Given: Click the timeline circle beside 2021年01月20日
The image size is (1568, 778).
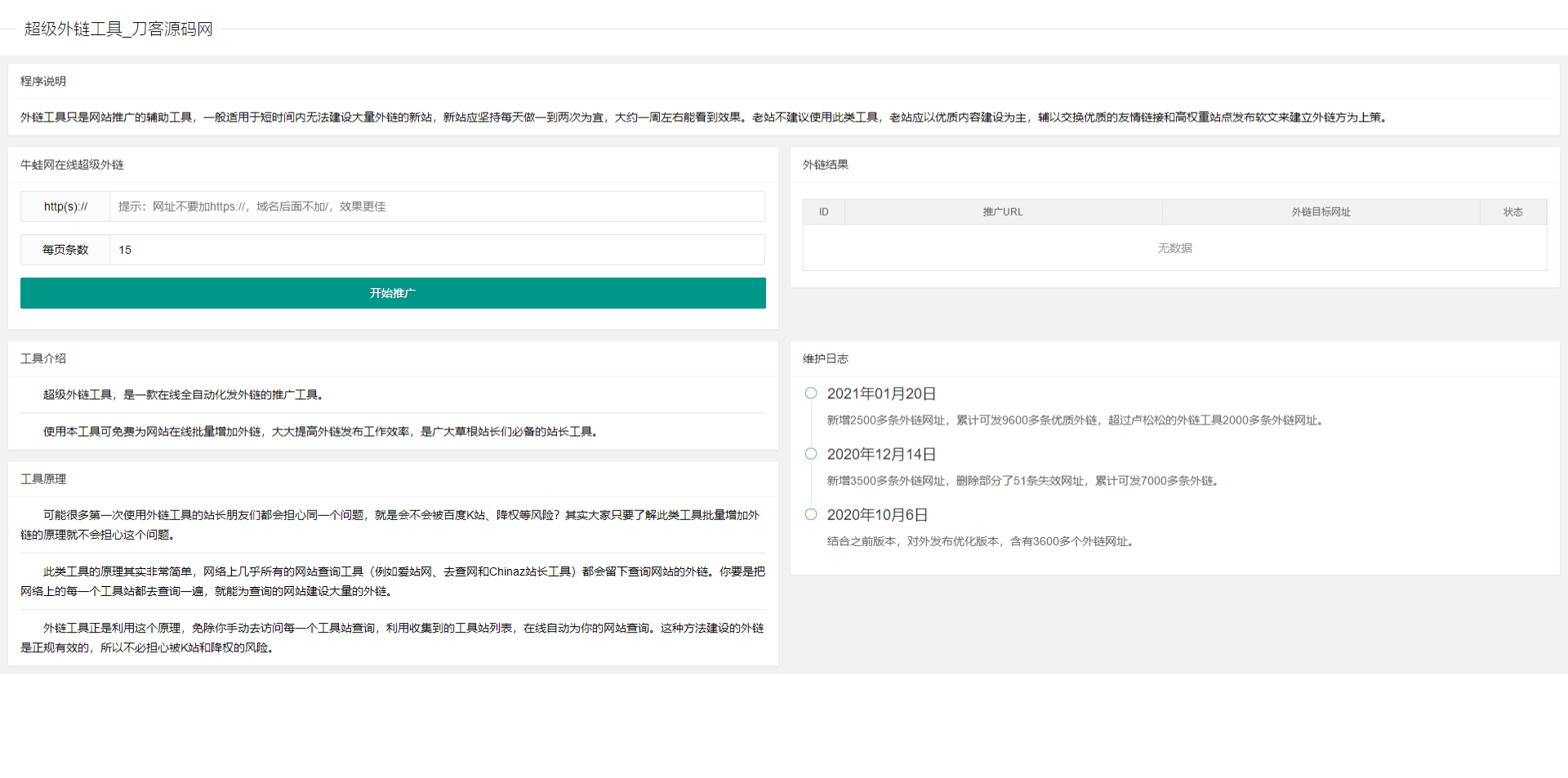Looking at the screenshot, I should pos(810,393).
